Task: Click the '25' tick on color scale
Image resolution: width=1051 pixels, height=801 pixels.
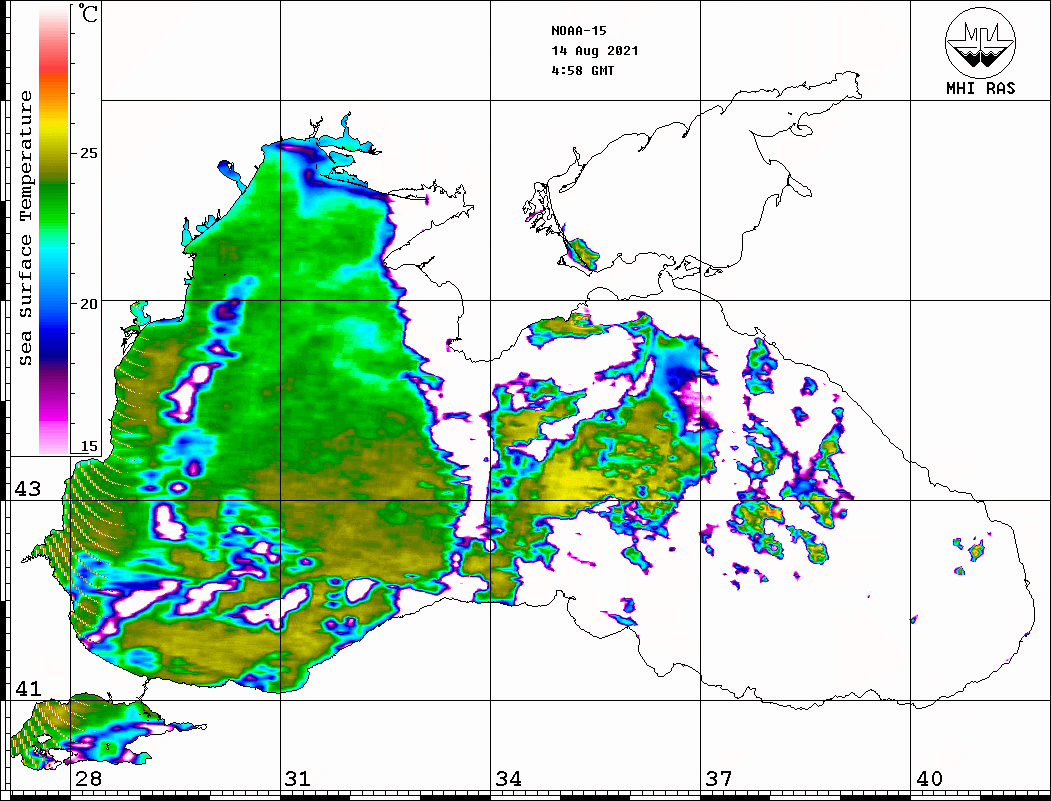Action: [x=88, y=153]
